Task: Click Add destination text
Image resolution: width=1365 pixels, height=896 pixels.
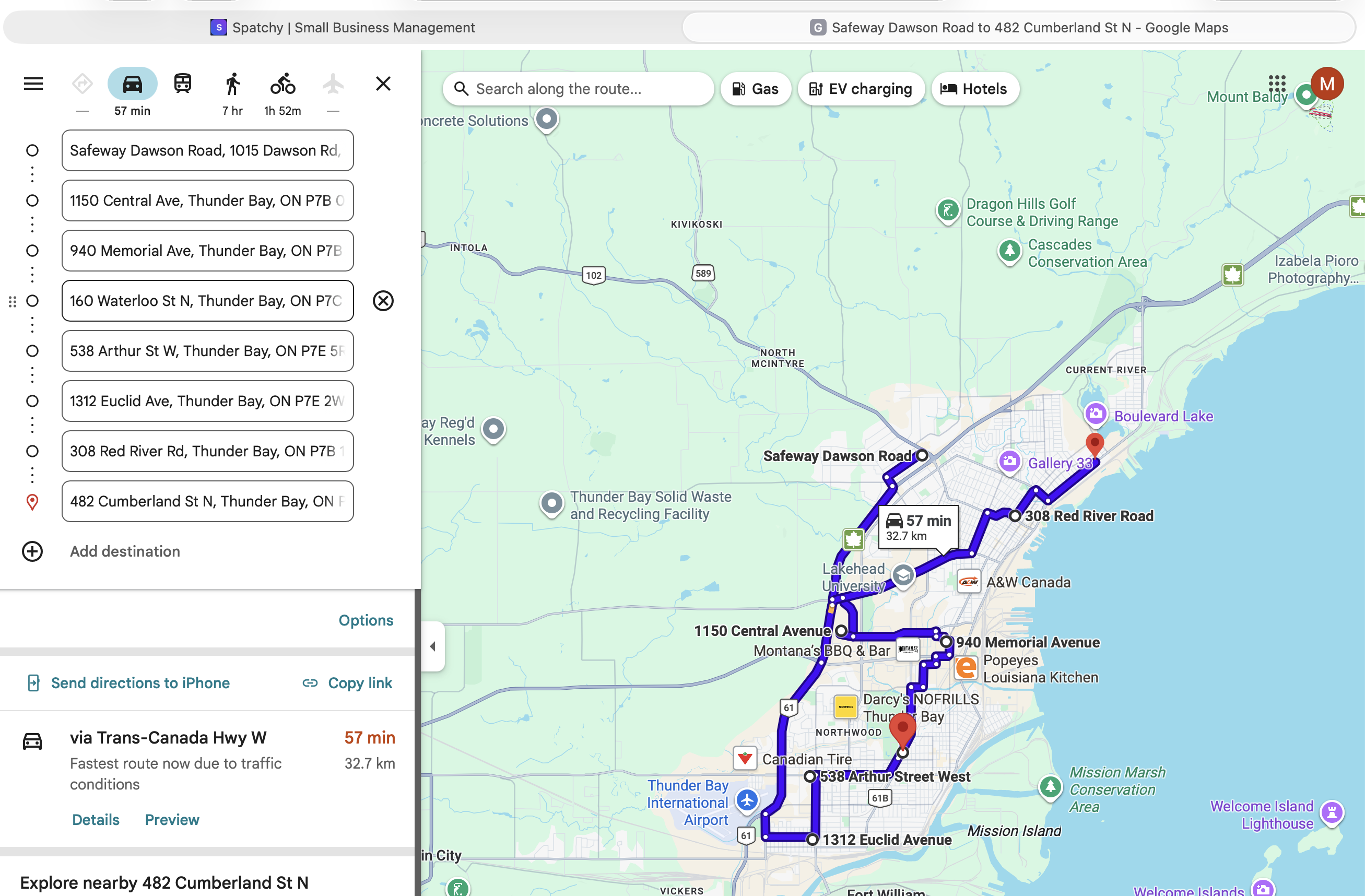Action: tap(125, 551)
